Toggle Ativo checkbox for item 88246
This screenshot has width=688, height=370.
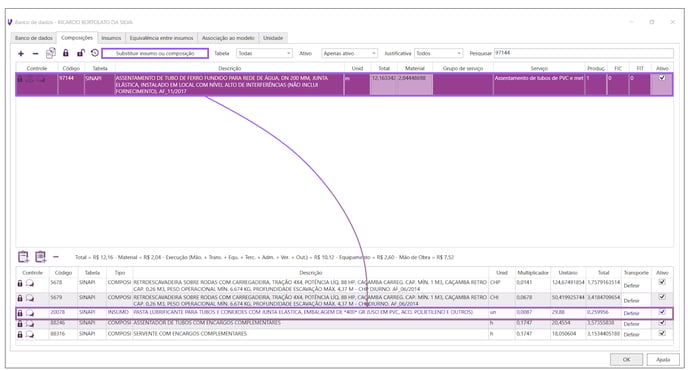point(662,323)
